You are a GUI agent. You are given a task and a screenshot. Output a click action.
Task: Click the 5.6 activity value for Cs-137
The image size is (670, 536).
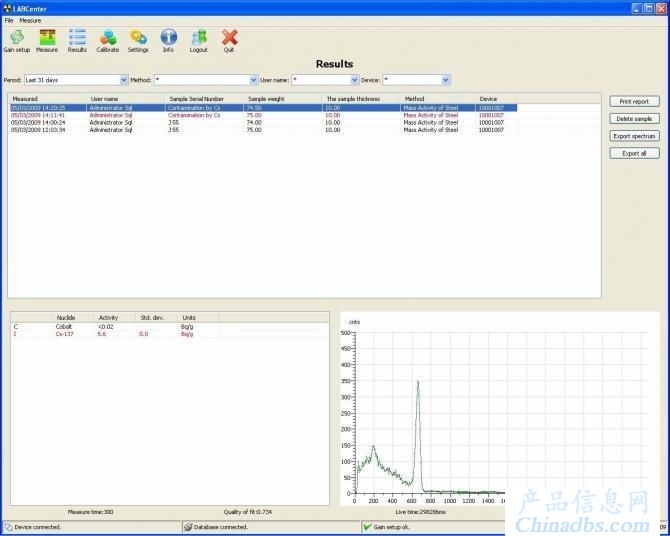pyautogui.click(x=101, y=334)
